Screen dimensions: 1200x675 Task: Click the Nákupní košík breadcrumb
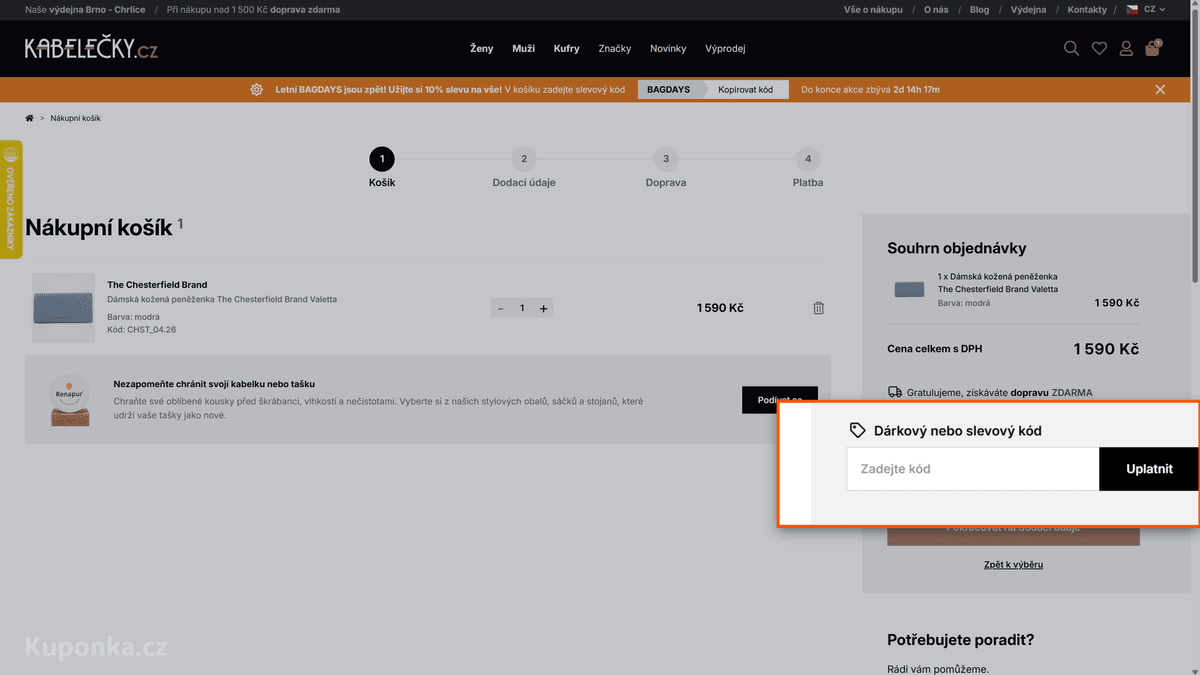pyautogui.click(x=75, y=118)
